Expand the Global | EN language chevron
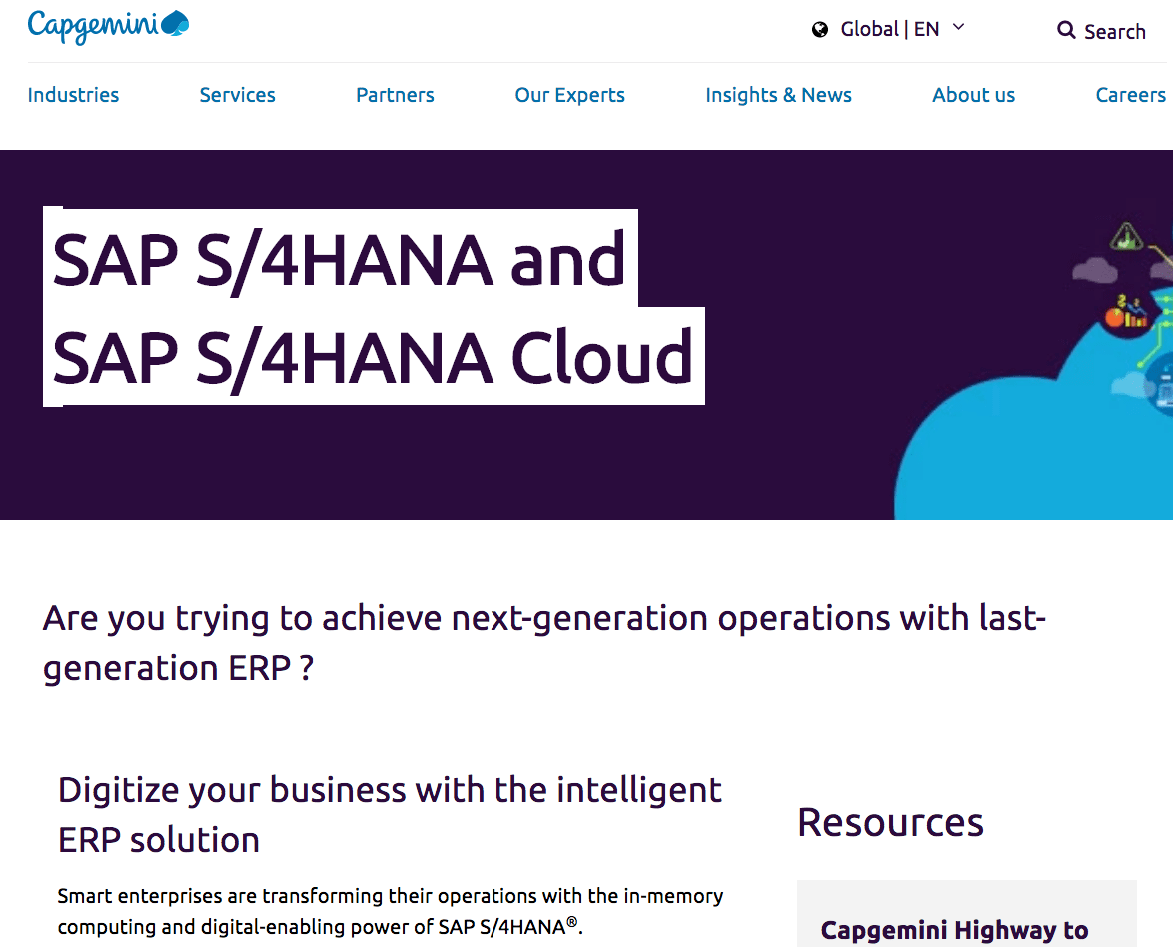The image size is (1173, 947). [x=958, y=28]
